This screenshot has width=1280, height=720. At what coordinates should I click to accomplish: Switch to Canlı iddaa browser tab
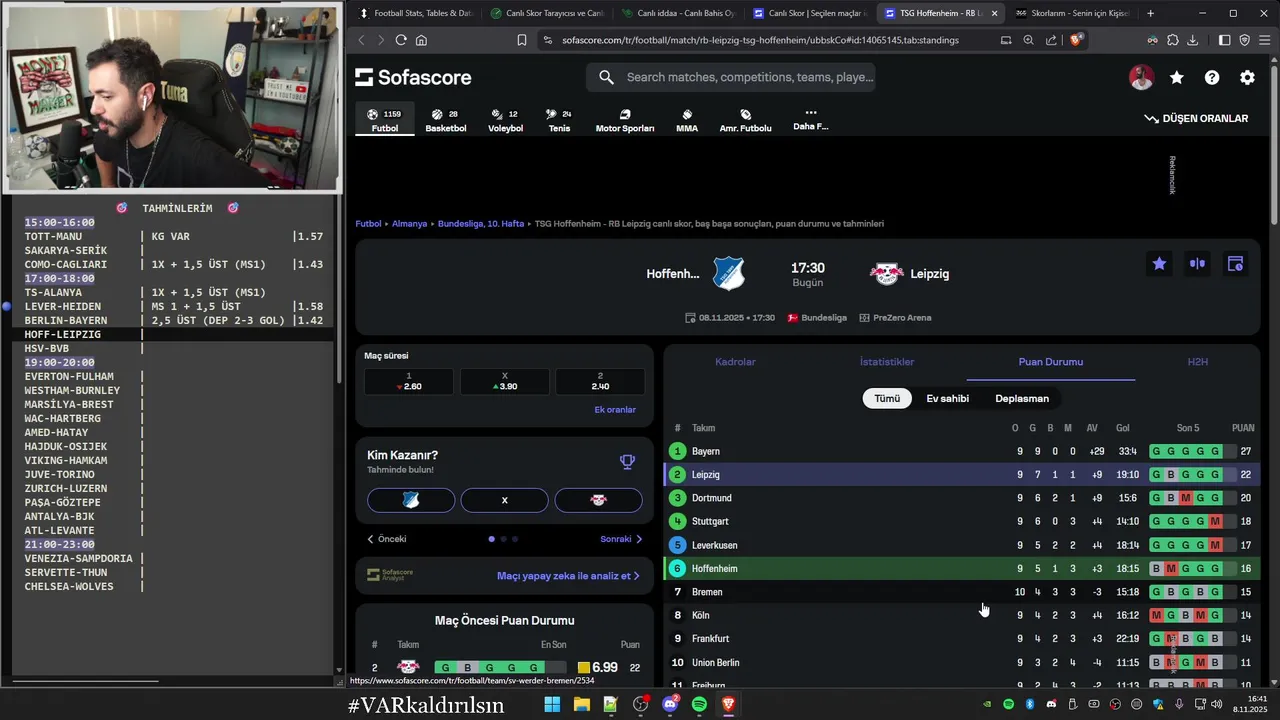(677, 13)
